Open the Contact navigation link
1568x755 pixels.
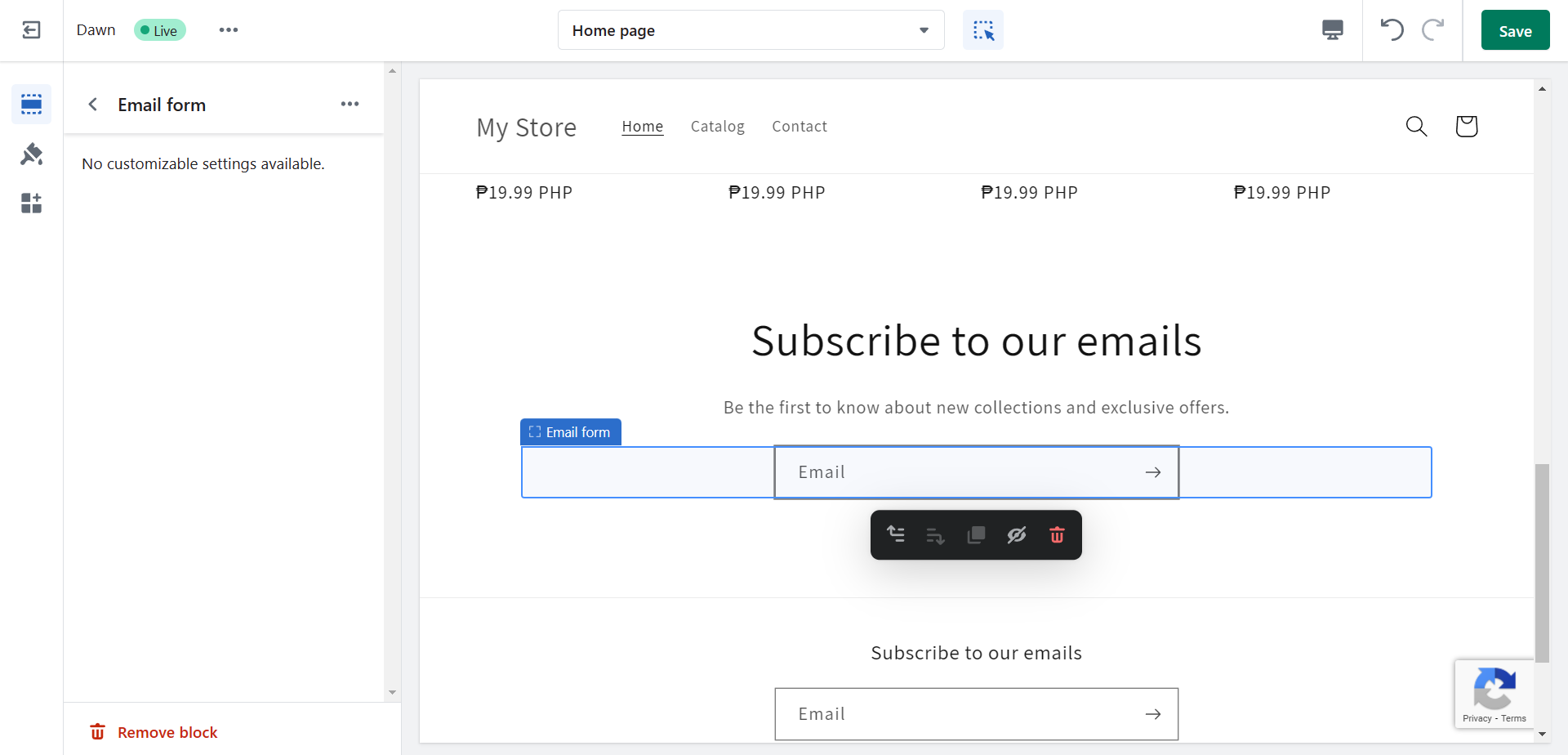(800, 127)
